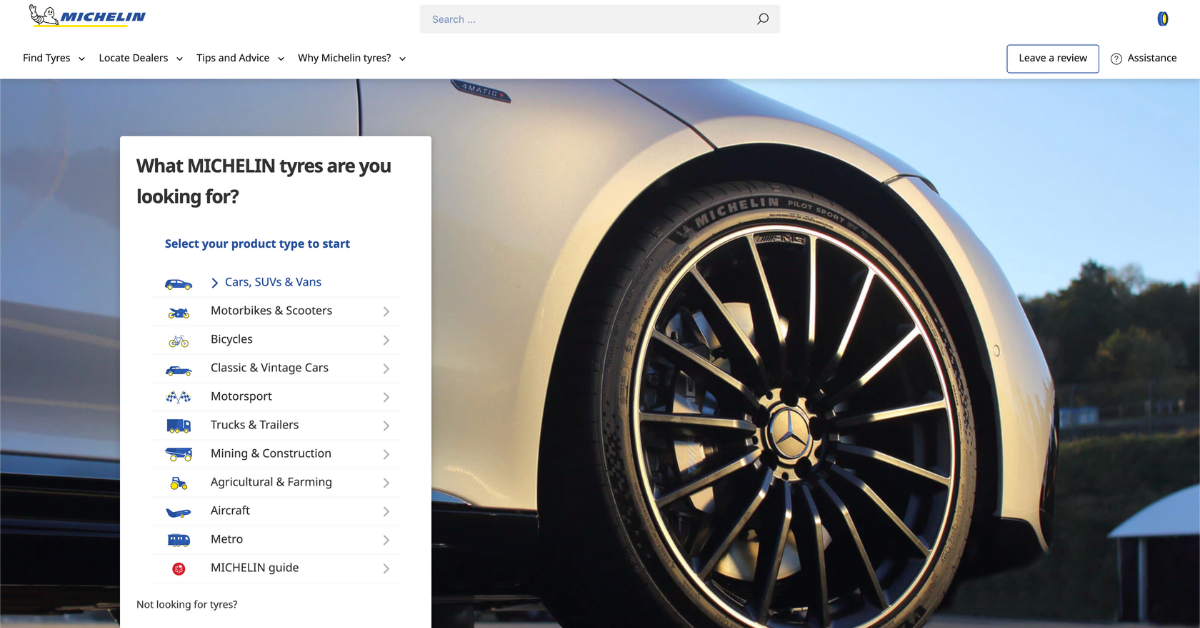Viewport: 1200px width, 628px height.
Task: Click the search magnifier icon
Action: [763, 19]
